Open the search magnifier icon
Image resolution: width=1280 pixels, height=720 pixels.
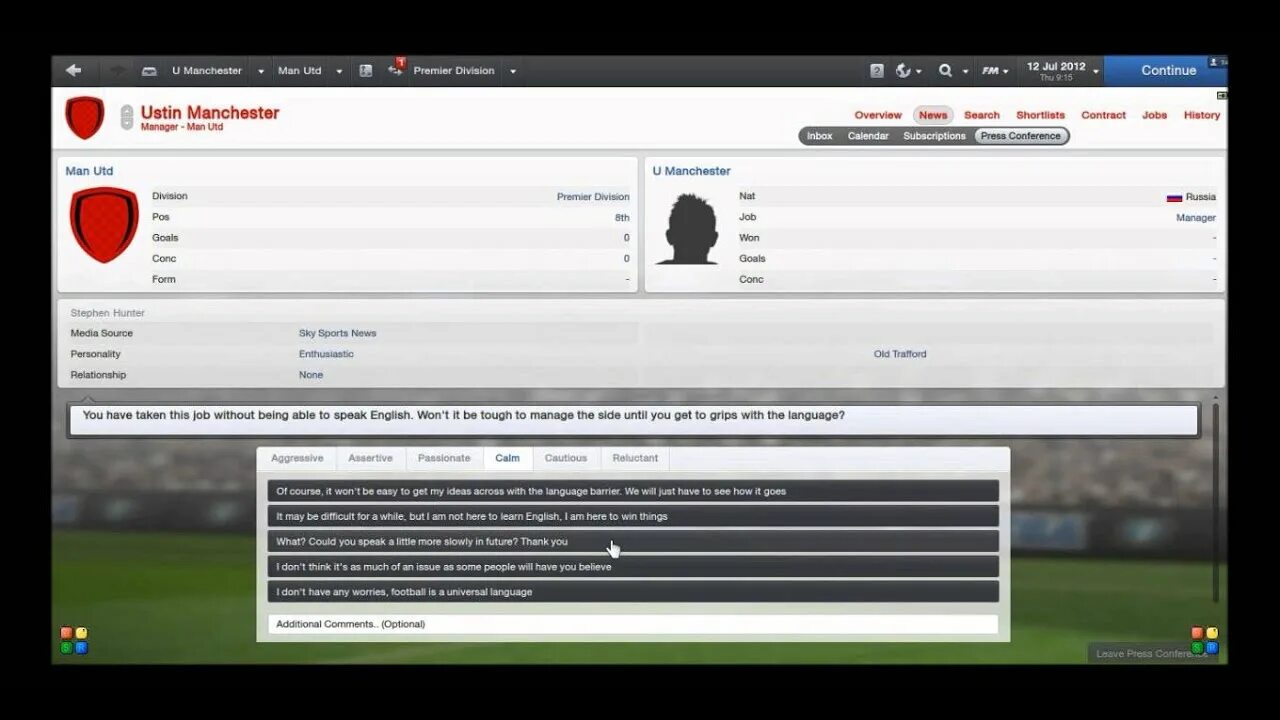[945, 71]
